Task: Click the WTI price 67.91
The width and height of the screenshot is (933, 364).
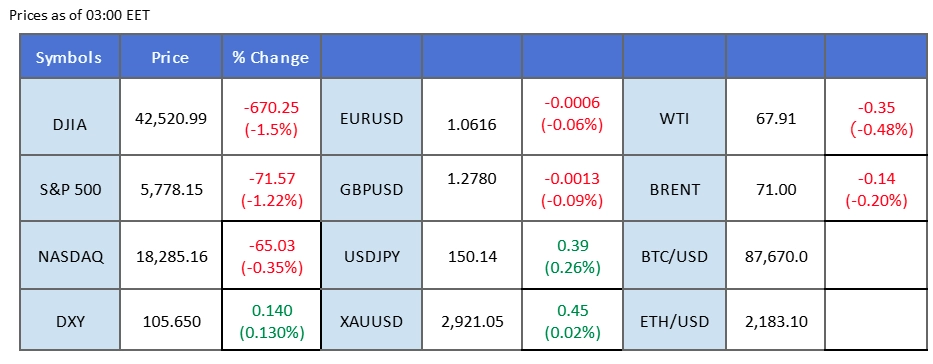Action: (x=775, y=118)
